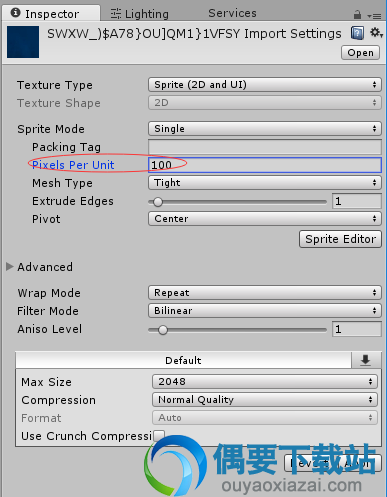Open the disabled Texture Shape dropdown
The image size is (387, 497).
(265, 103)
